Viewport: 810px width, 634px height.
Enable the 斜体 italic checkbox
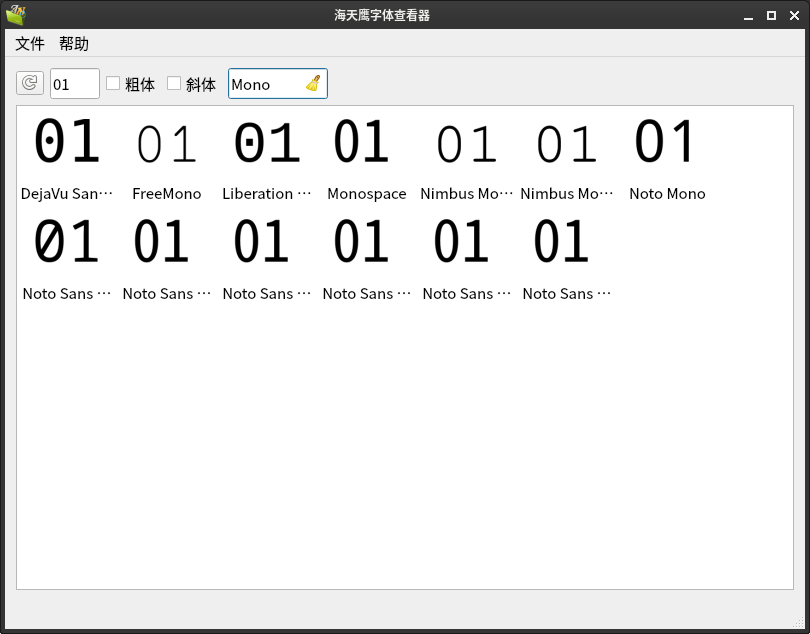click(174, 83)
